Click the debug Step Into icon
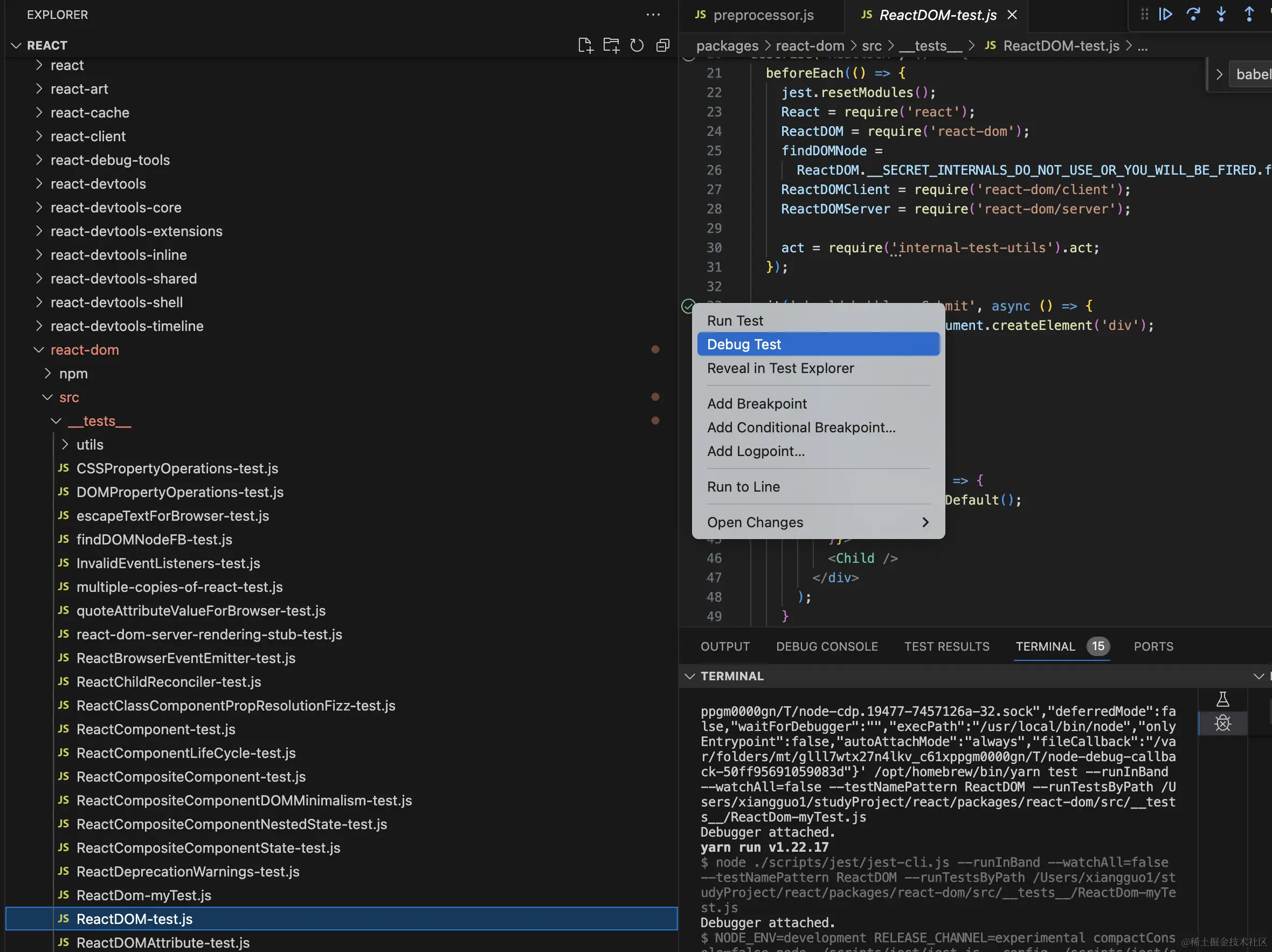The width and height of the screenshot is (1272, 952). pyautogui.click(x=1221, y=15)
